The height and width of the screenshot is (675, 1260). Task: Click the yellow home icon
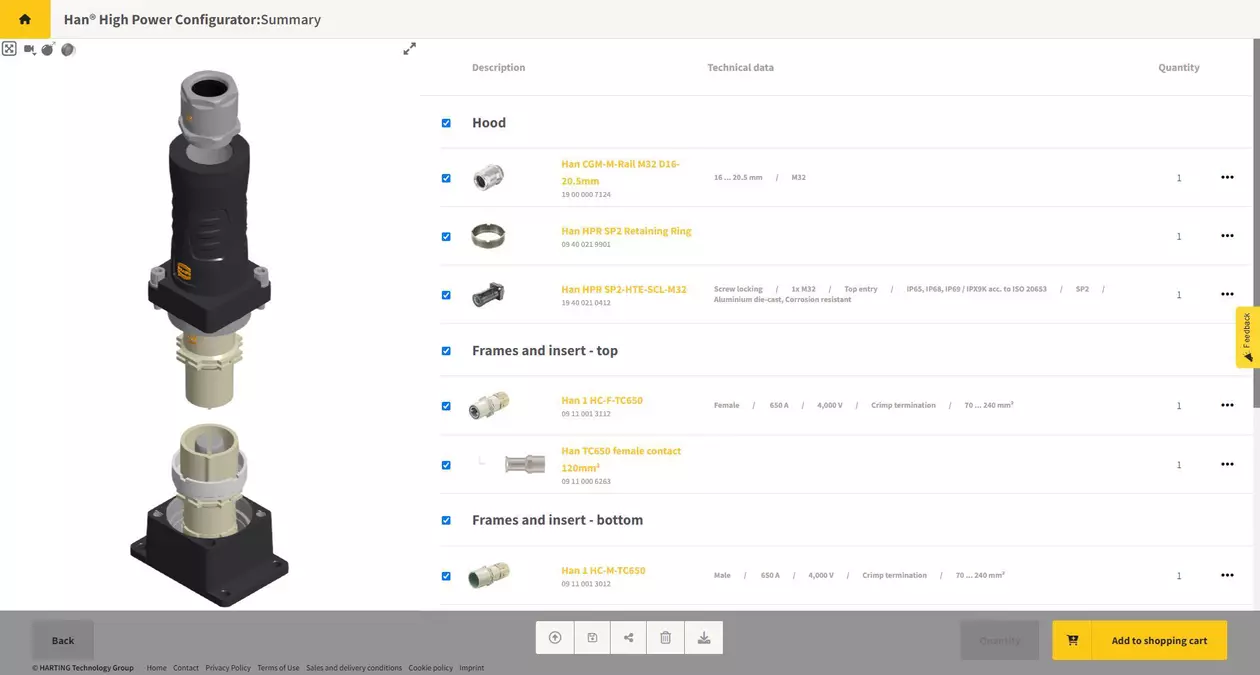pos(25,19)
